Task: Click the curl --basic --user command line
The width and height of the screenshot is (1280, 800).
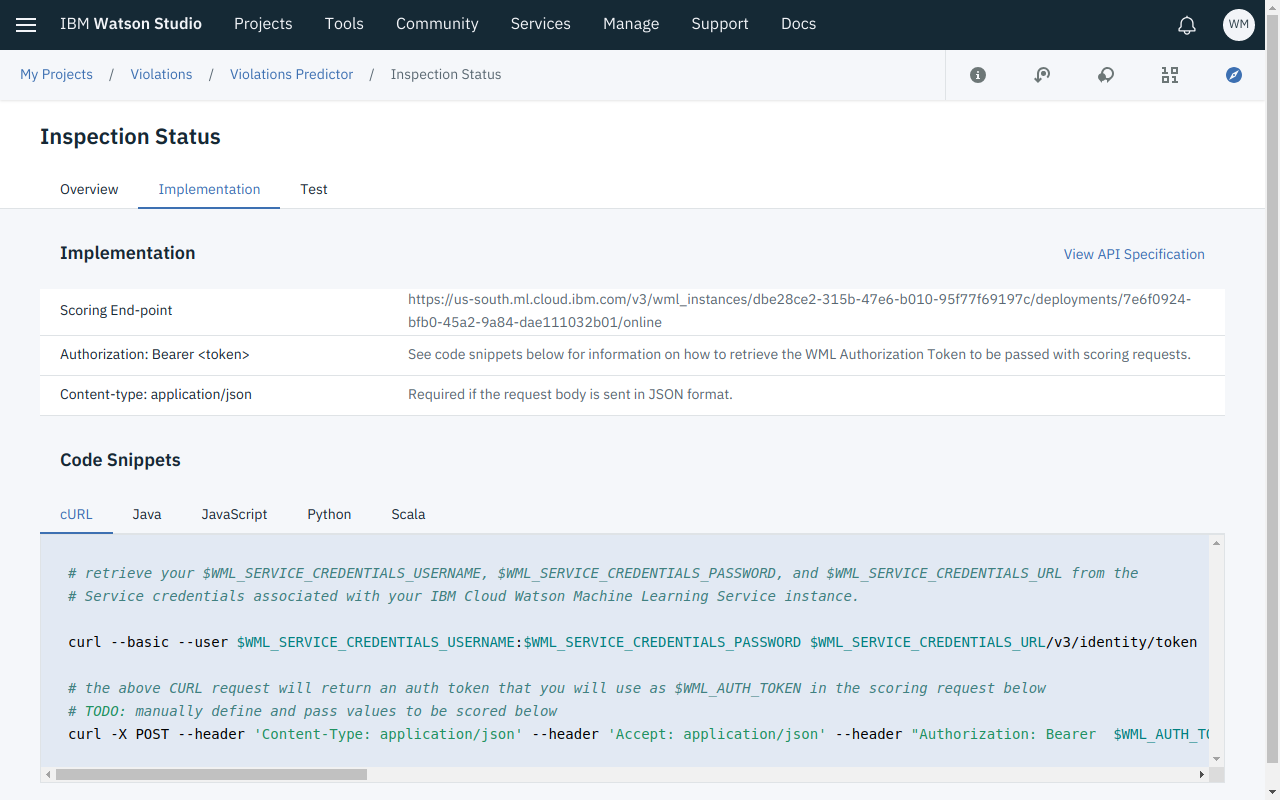Action: point(632,642)
